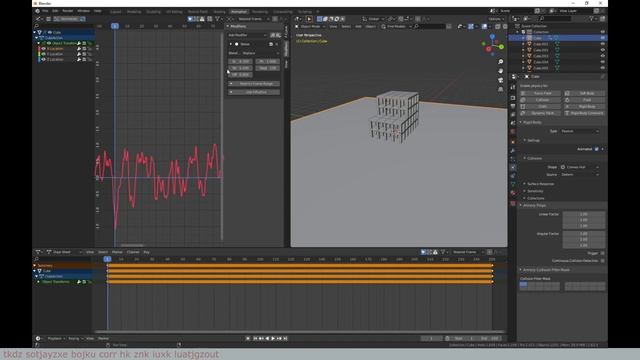The width and height of the screenshot is (640, 360).
Task: Click the play animation button
Action: (273, 338)
